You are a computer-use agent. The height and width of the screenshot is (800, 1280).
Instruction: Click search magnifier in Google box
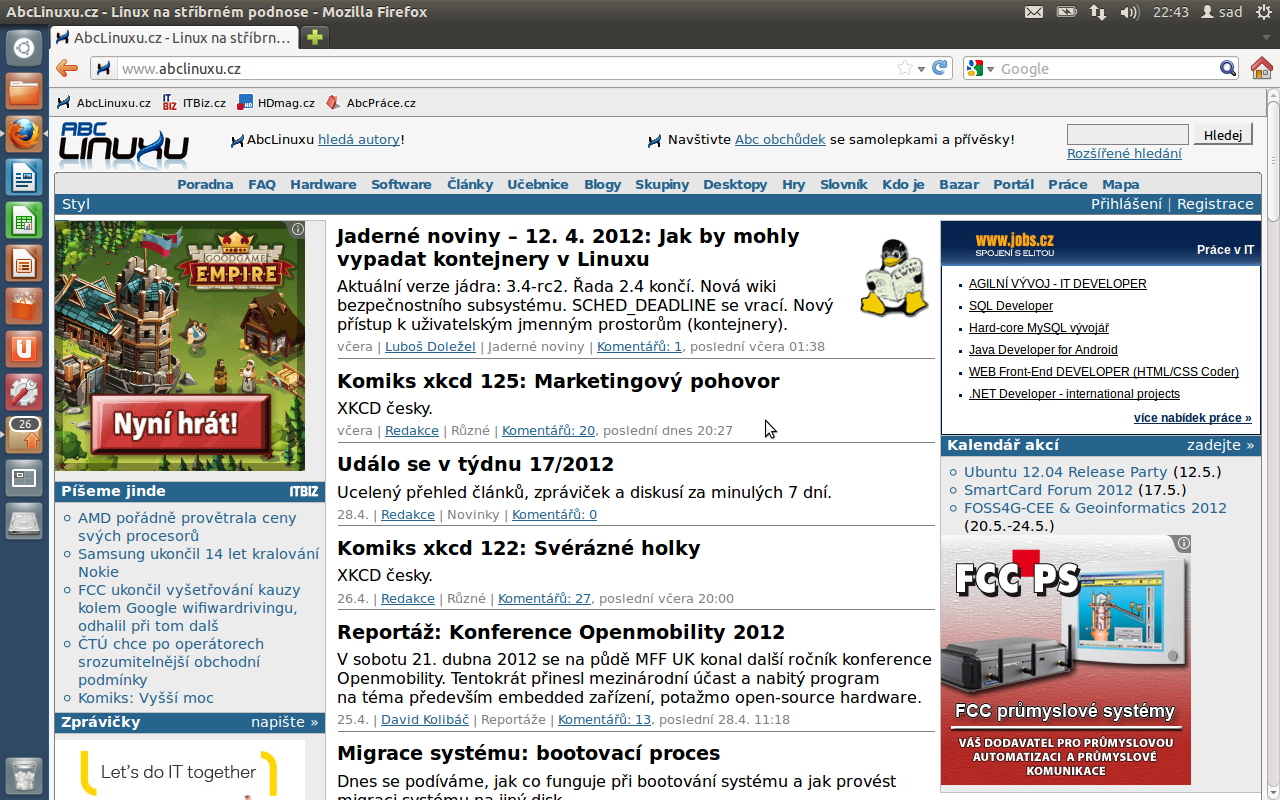click(x=1228, y=68)
